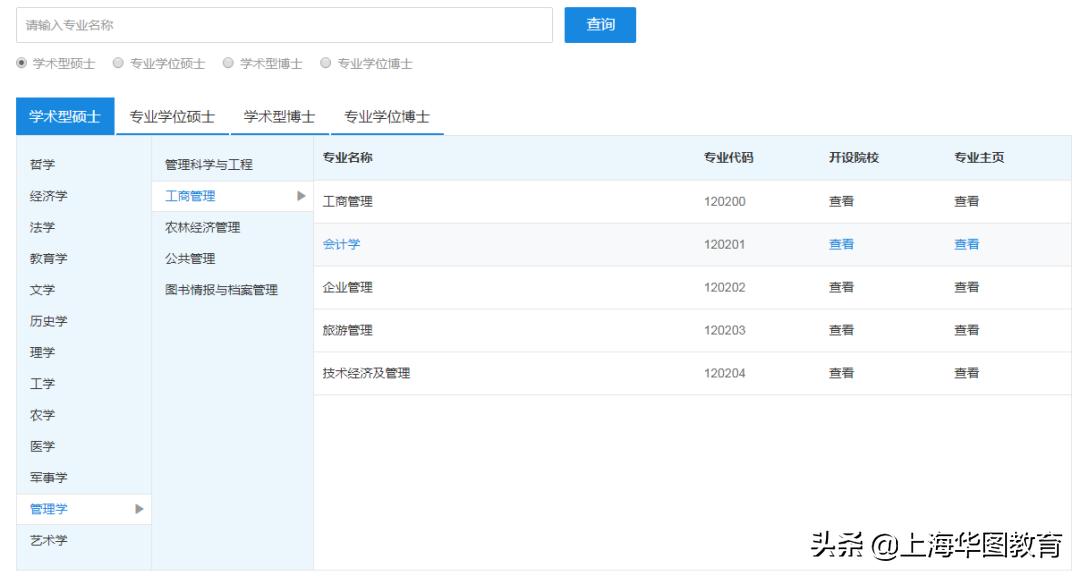The height and width of the screenshot is (576, 1080).
Task: Click the 查询 search button
Action: click(x=601, y=25)
